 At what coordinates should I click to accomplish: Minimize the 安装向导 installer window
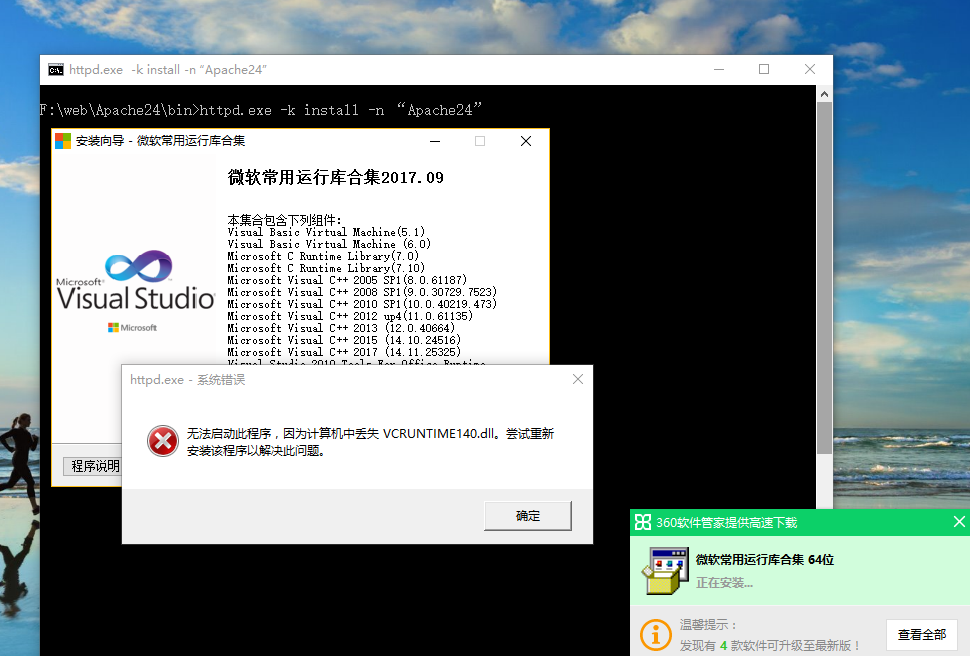click(435, 141)
